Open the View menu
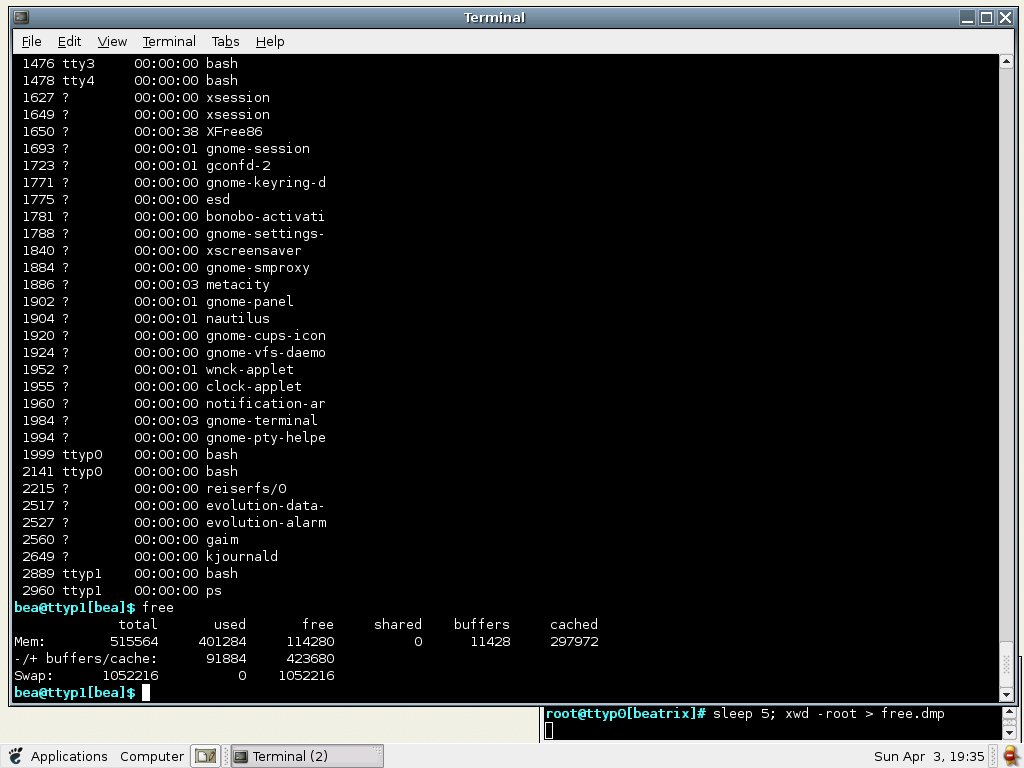 tap(112, 42)
